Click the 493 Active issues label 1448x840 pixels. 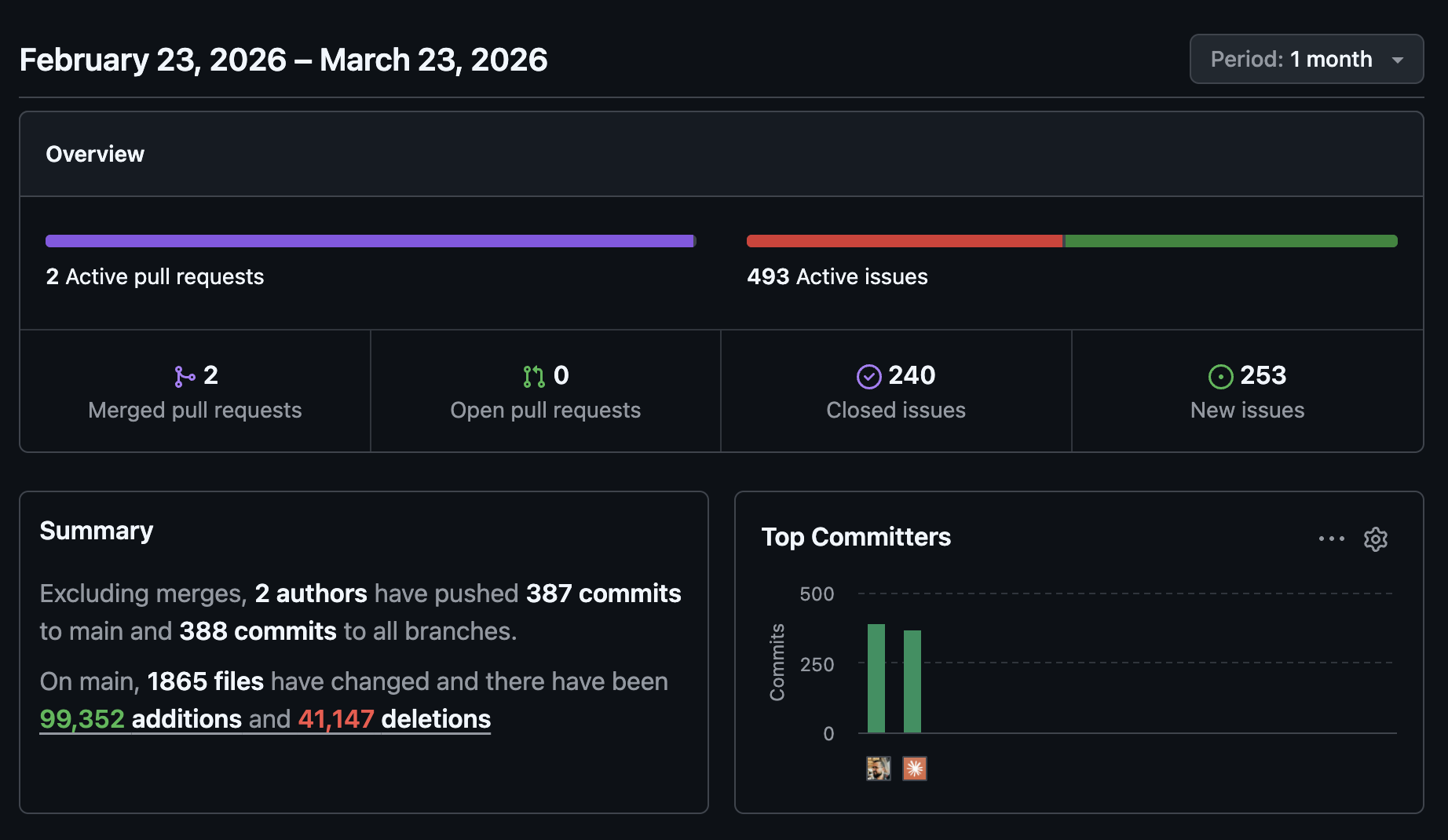(837, 276)
